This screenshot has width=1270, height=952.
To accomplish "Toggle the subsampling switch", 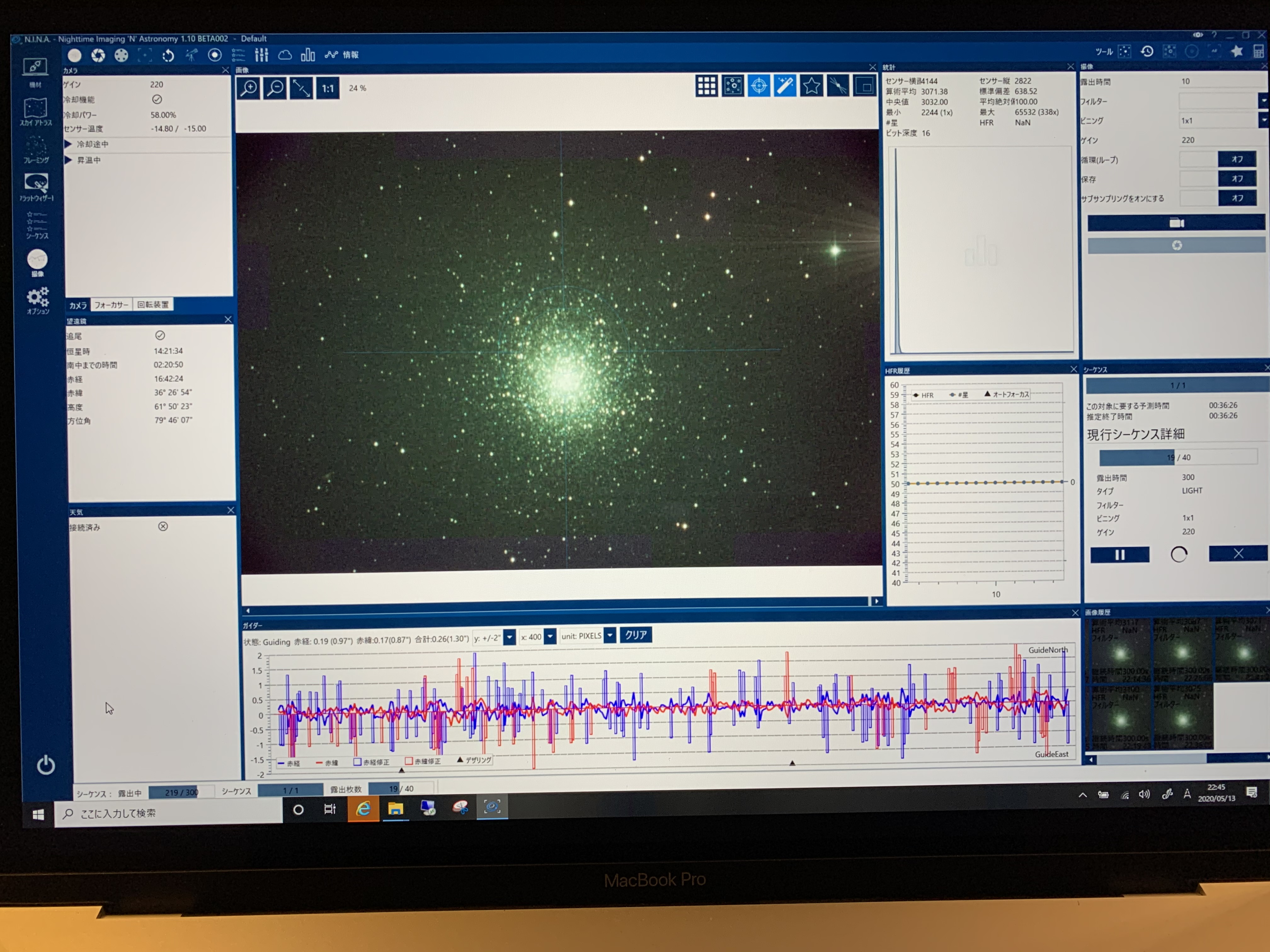I will (1236, 198).
